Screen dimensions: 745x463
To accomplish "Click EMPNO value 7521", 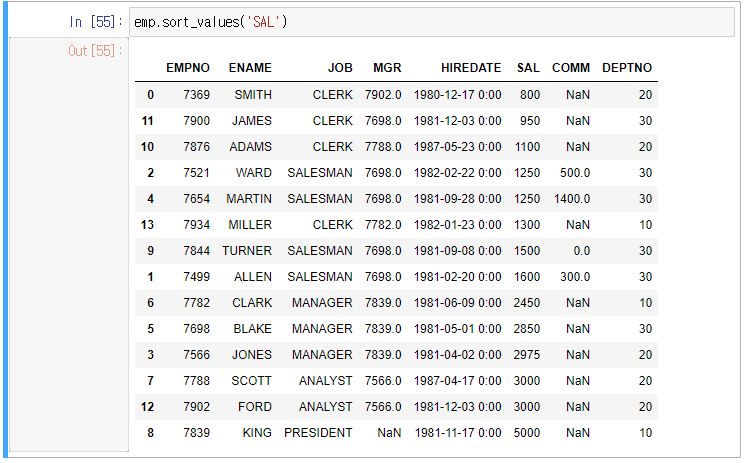I will (196, 173).
